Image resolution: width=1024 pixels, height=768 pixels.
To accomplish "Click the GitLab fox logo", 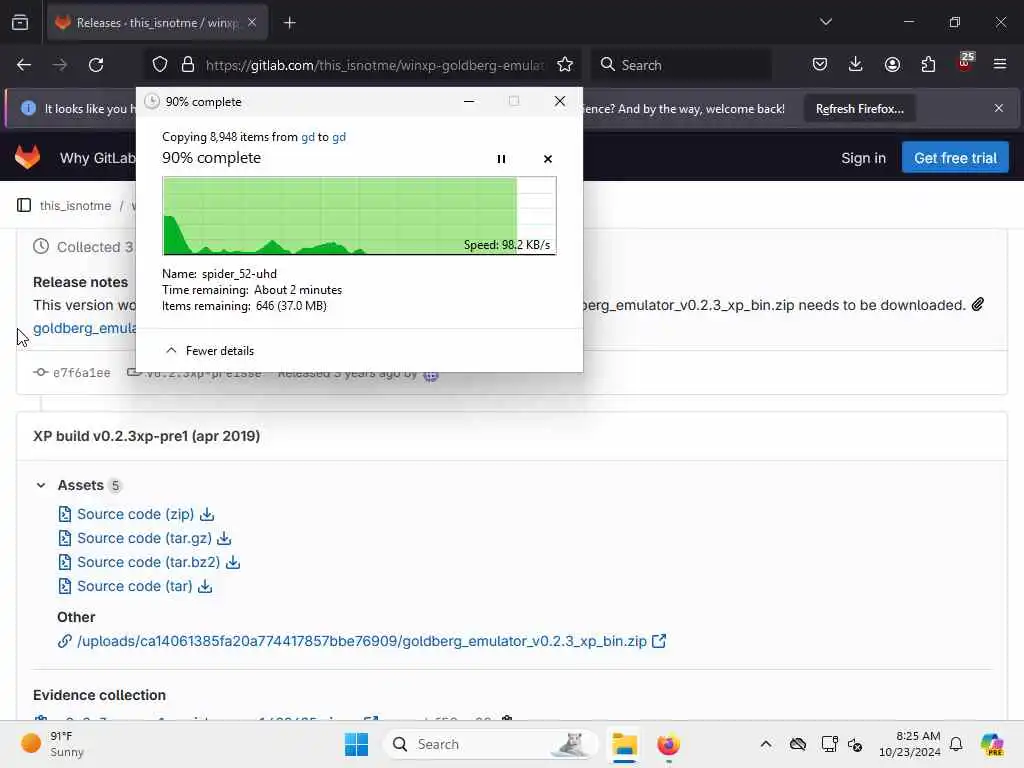I will tap(27, 157).
